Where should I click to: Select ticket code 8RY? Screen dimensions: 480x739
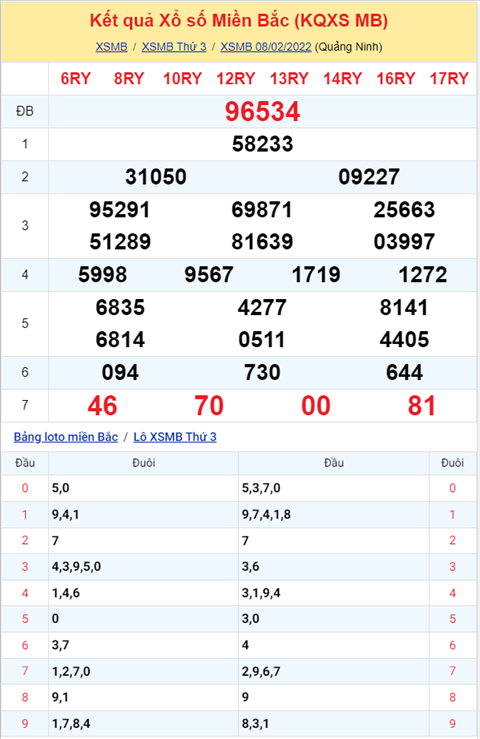[129, 79]
